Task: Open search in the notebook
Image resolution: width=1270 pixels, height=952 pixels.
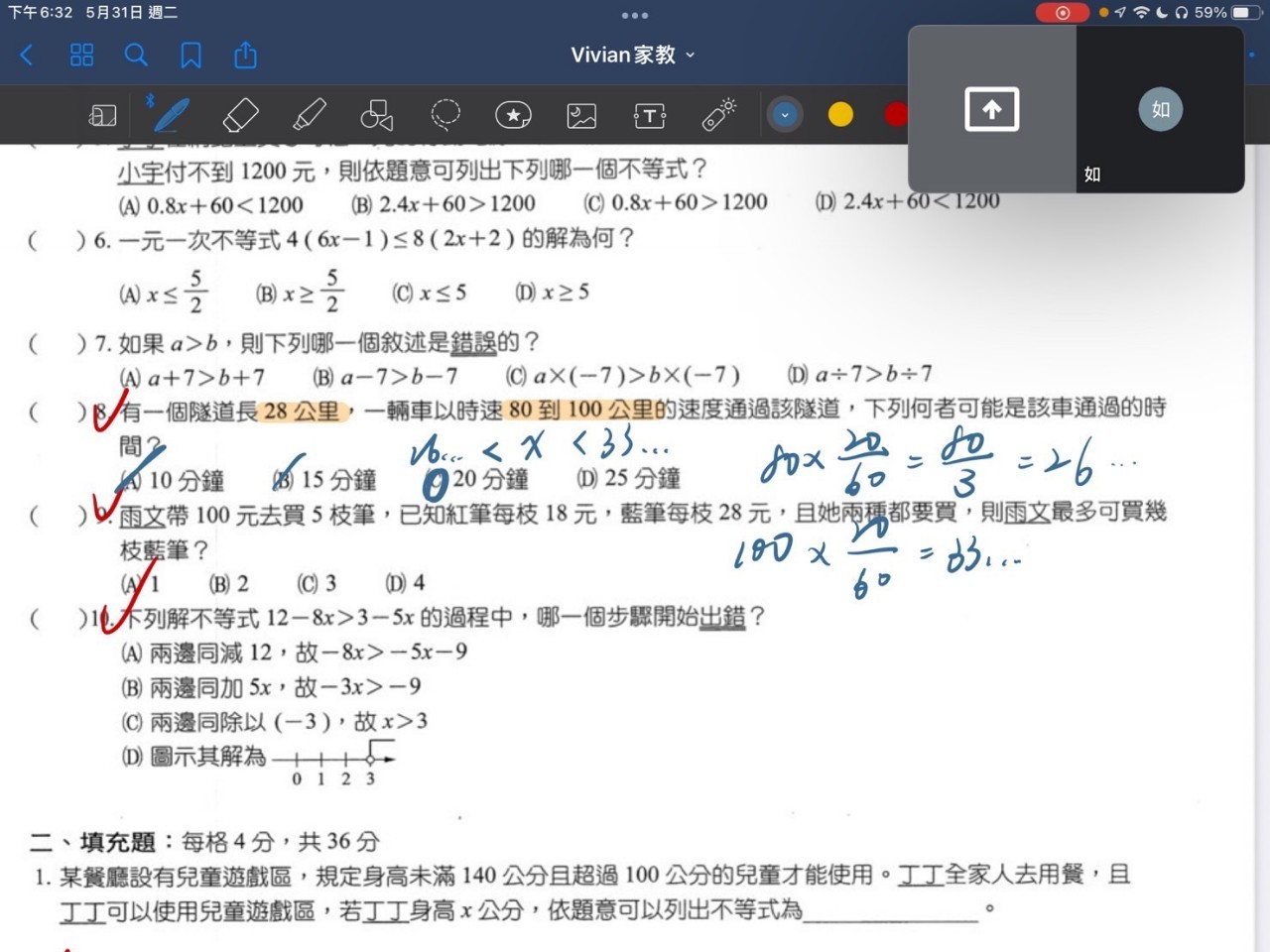Action: tap(136, 55)
